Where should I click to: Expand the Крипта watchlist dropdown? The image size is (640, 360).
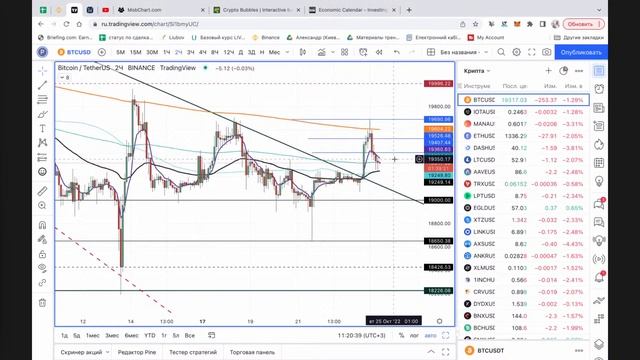(x=477, y=71)
